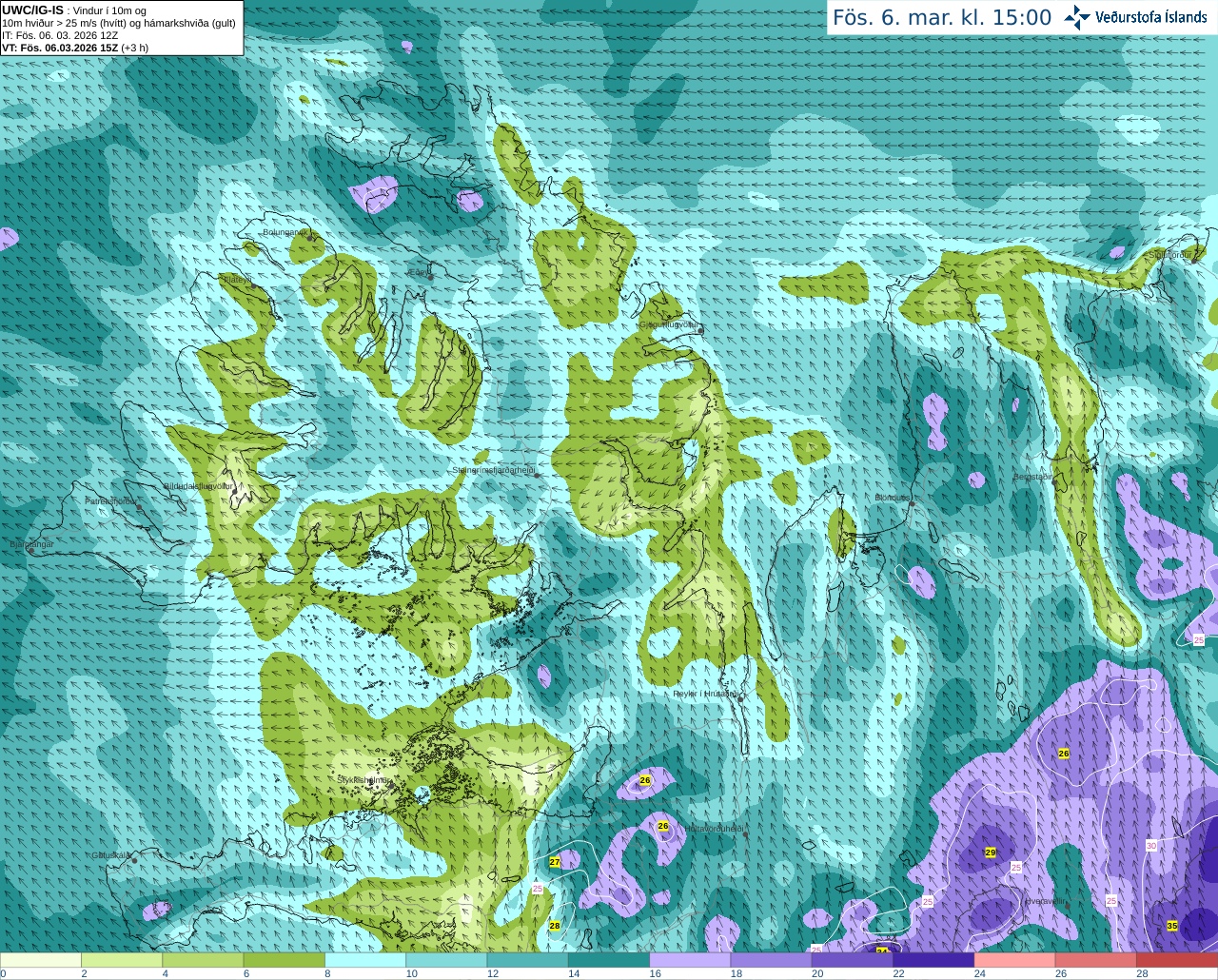Click the Flateyri station label
The image size is (1218, 980).
tap(237, 280)
